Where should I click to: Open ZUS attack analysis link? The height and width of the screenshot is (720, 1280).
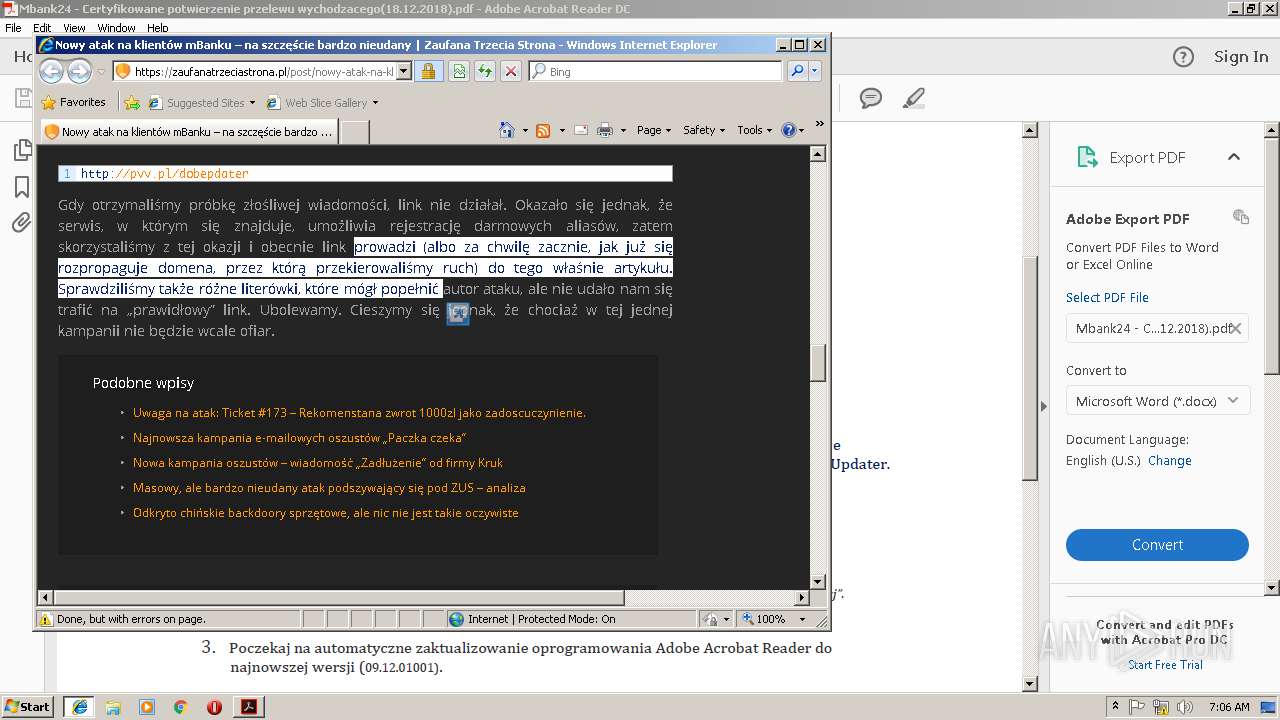coord(329,488)
